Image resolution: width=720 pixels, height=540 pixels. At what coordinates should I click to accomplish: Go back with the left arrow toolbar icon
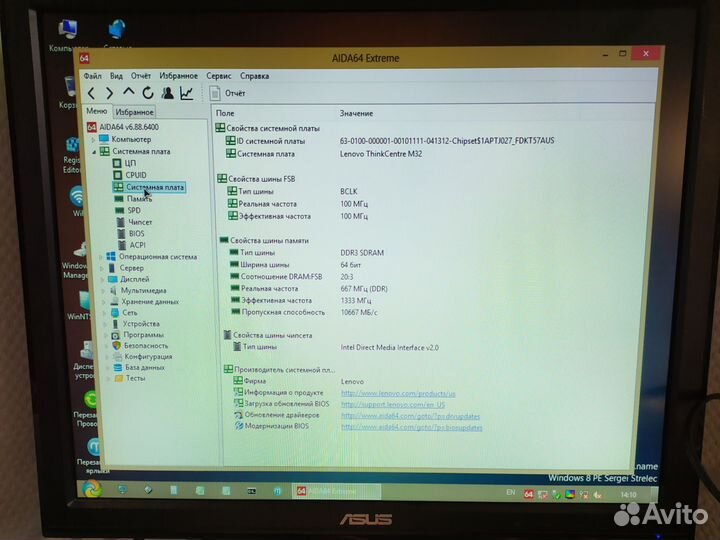click(91, 94)
